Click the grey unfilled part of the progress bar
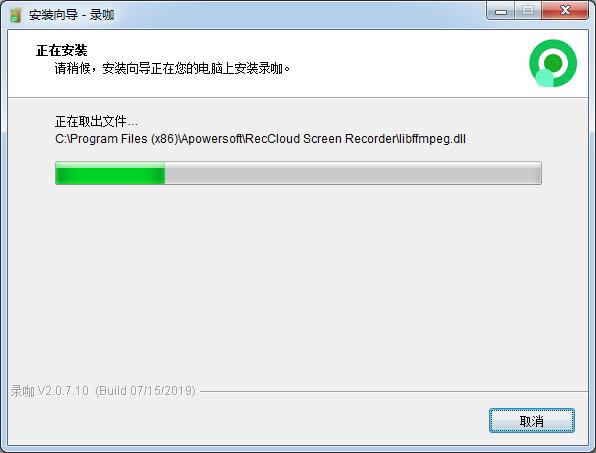Image resolution: width=596 pixels, height=453 pixels. pos(353,173)
